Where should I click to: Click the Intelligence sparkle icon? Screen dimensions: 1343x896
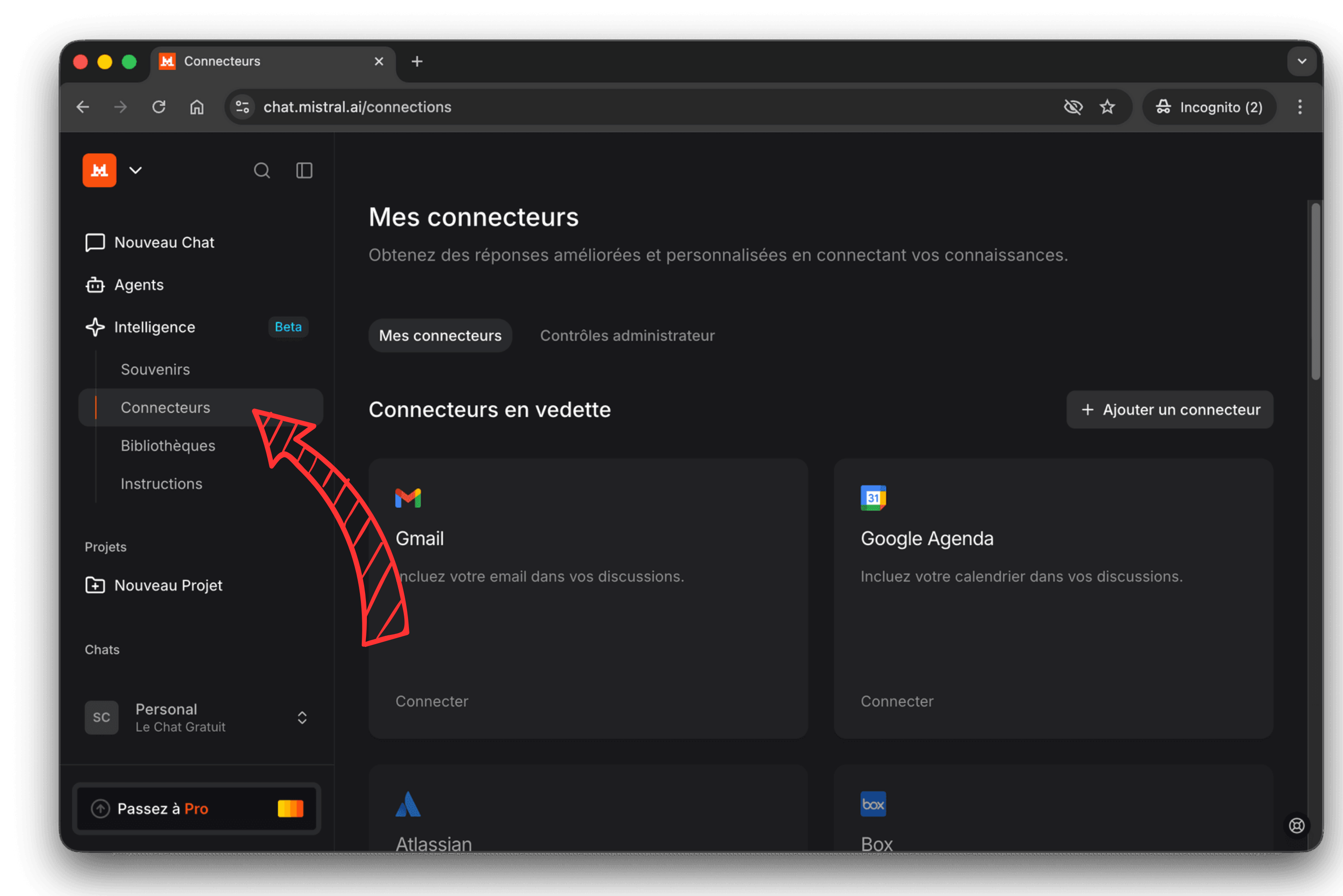95,327
